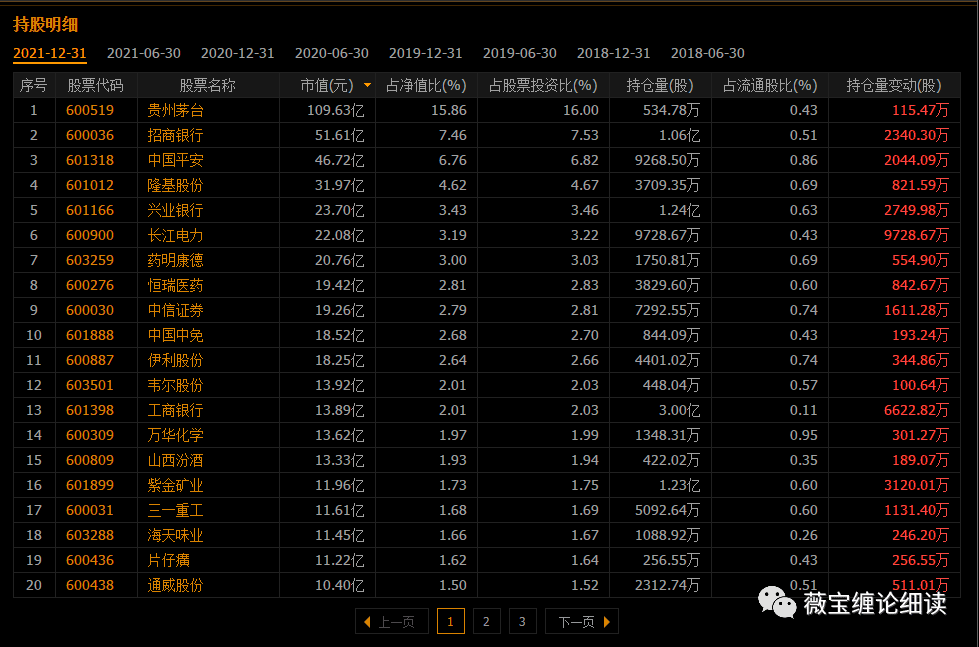979x647 pixels.
Task: Open 海天味业 stock link
Action: (x=175, y=535)
